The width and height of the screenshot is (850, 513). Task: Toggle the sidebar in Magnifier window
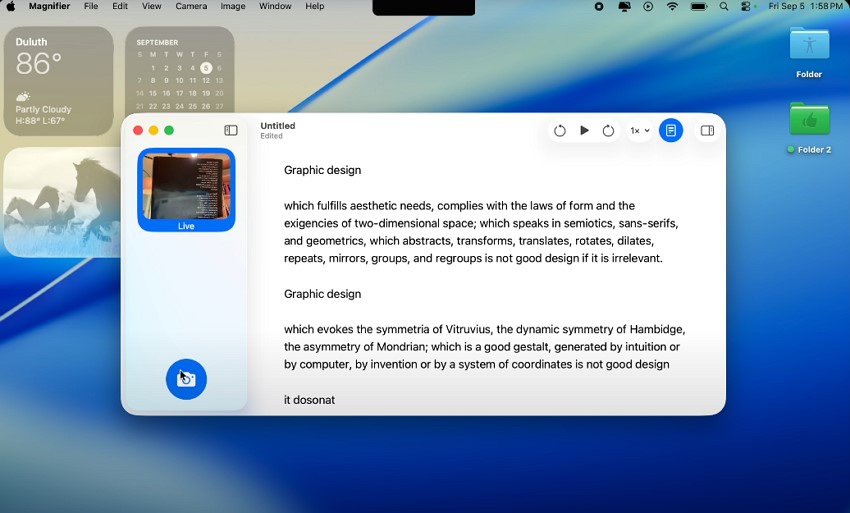(231, 130)
